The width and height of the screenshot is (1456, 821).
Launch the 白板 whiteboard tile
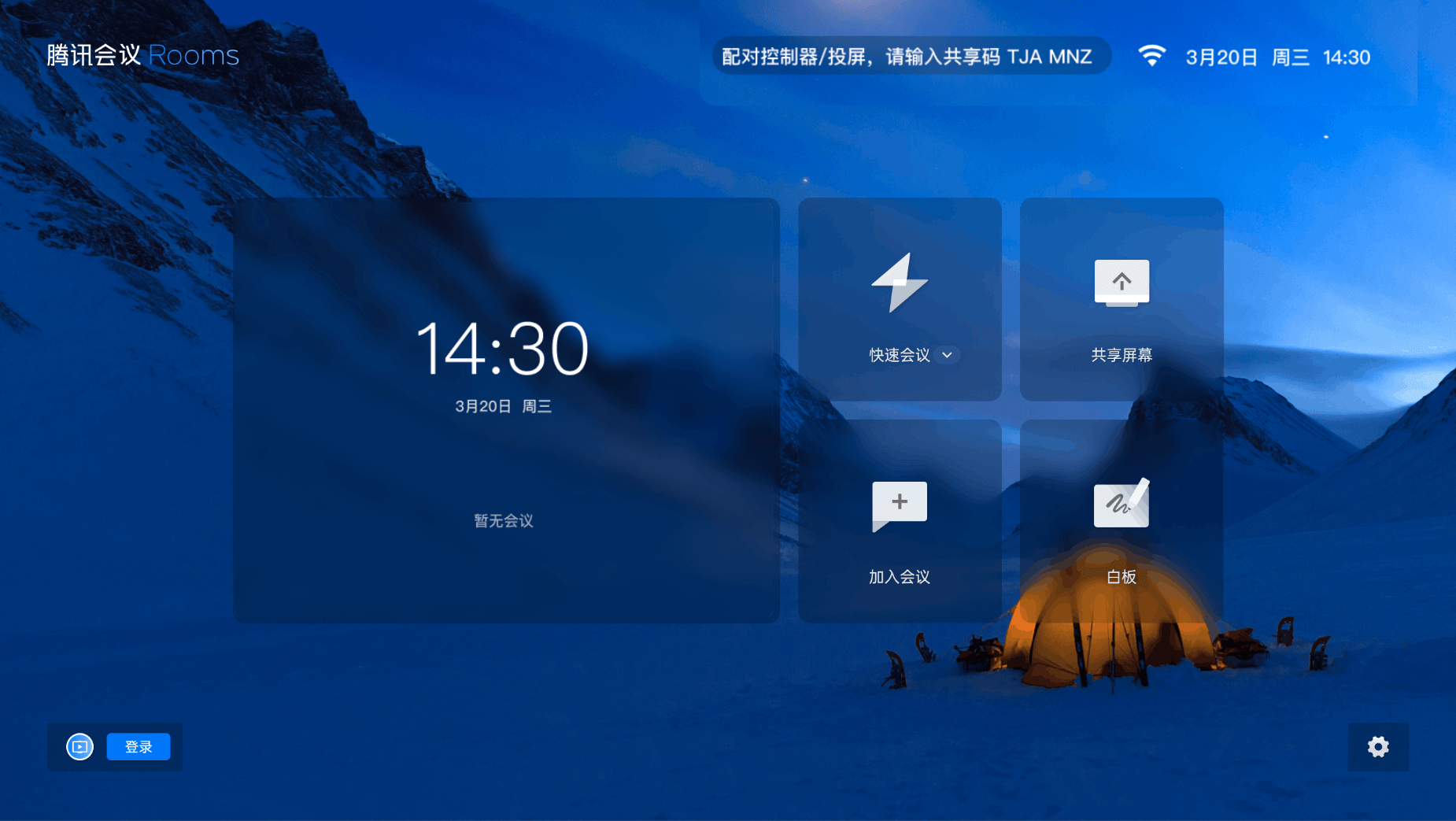(1122, 521)
